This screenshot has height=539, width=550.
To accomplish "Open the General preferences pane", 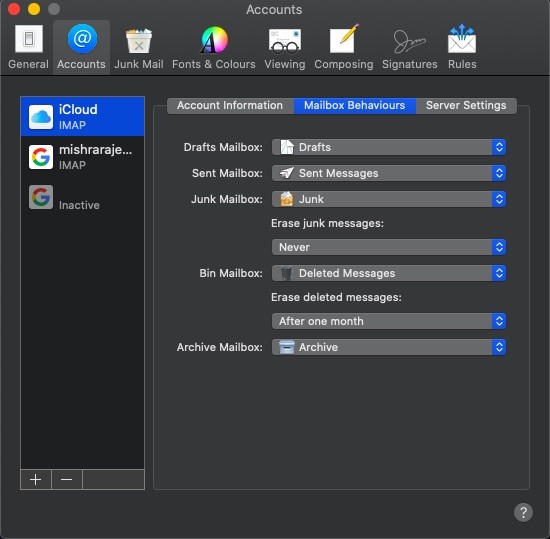I will point(28,47).
